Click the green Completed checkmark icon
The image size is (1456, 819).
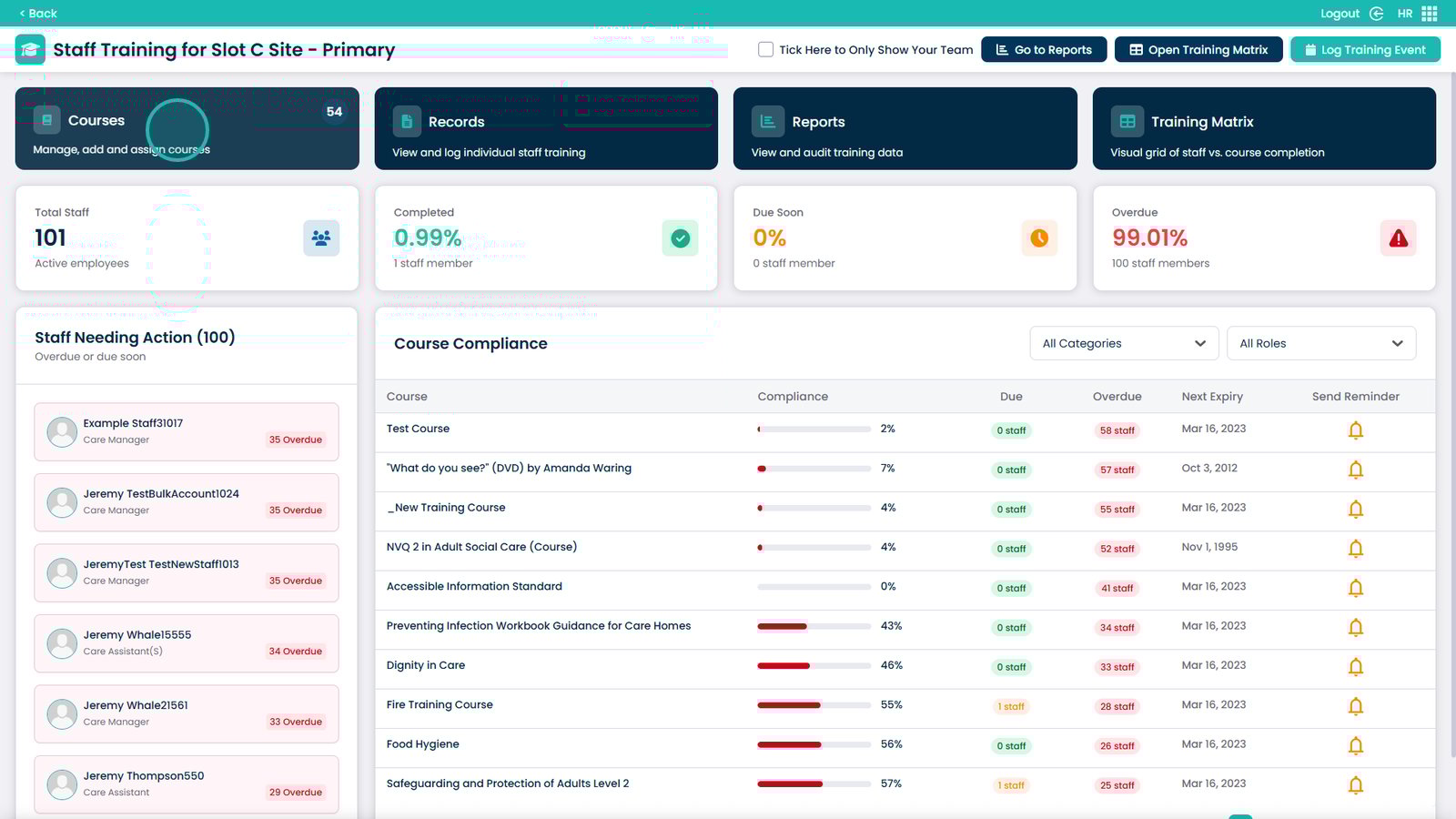pyautogui.click(x=680, y=238)
